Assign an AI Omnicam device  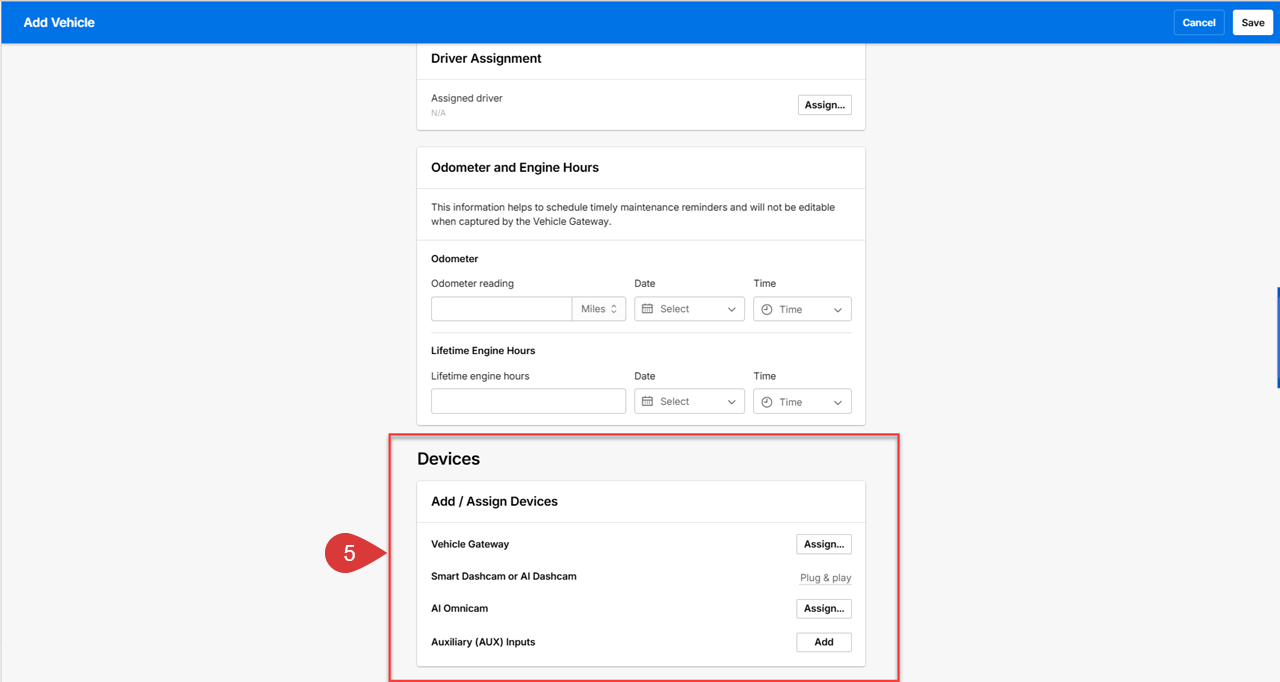[824, 608]
